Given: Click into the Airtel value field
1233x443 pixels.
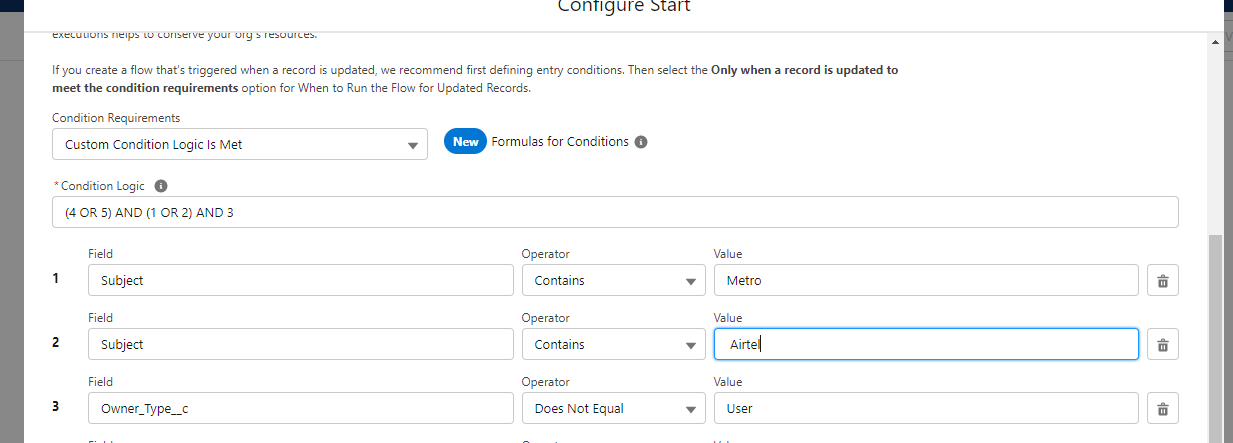Looking at the screenshot, I should click(925, 345).
